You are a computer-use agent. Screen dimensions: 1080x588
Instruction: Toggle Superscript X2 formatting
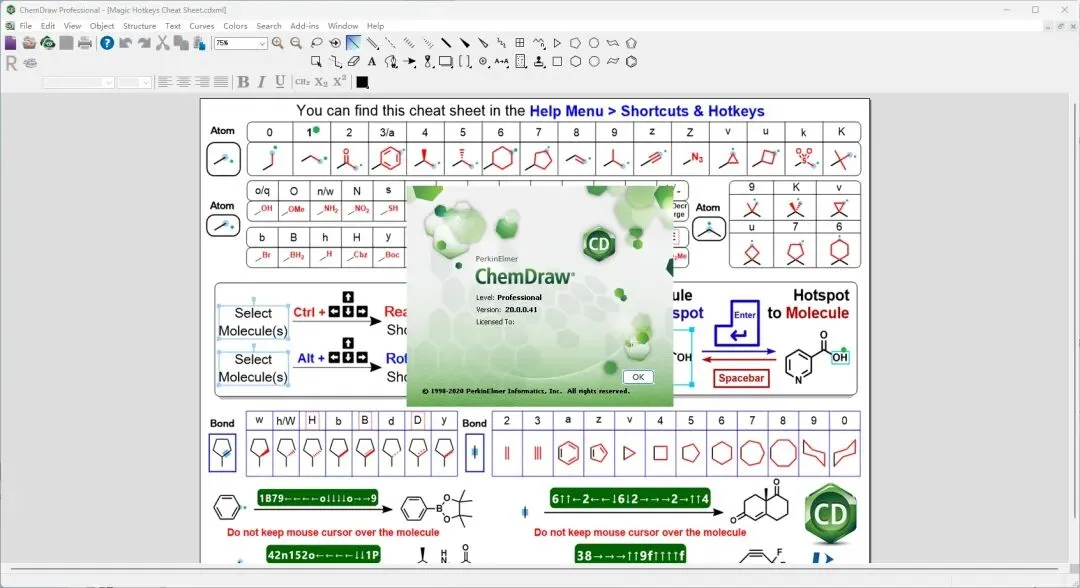(x=340, y=82)
